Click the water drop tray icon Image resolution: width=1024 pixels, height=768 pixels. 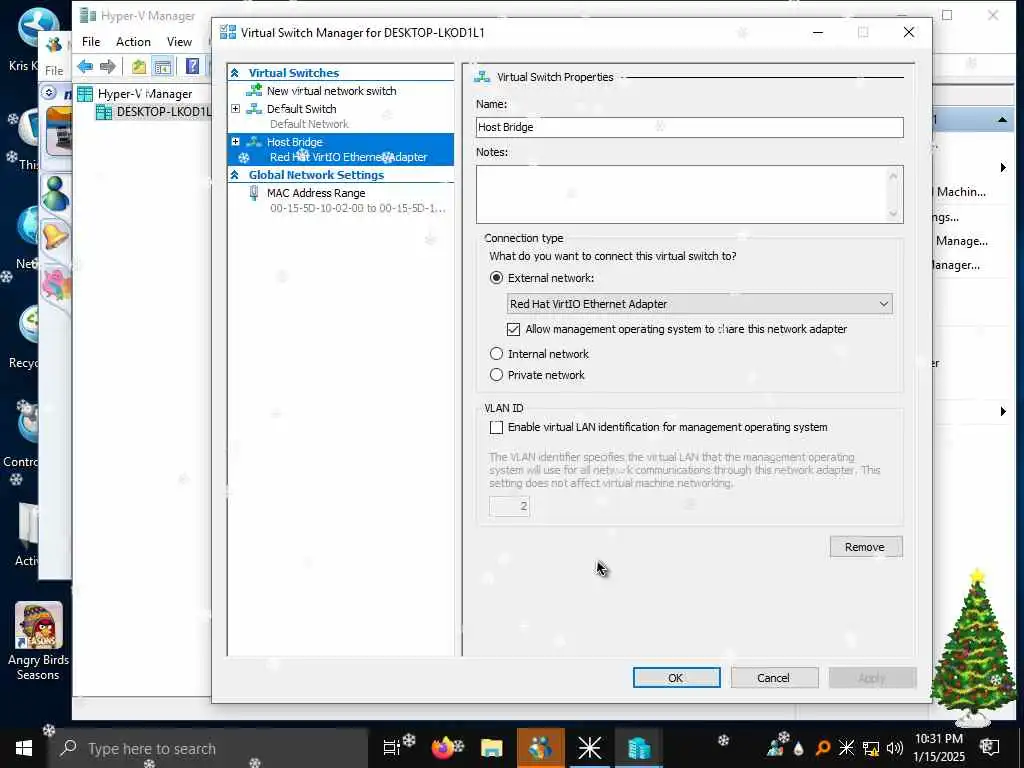[798, 748]
